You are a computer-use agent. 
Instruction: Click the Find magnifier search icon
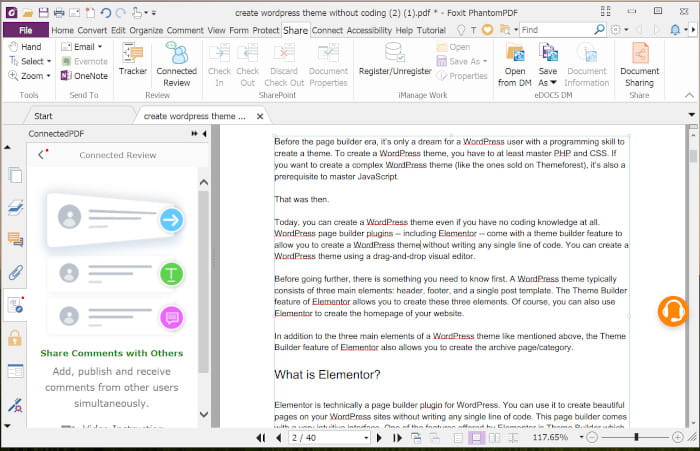[600, 30]
